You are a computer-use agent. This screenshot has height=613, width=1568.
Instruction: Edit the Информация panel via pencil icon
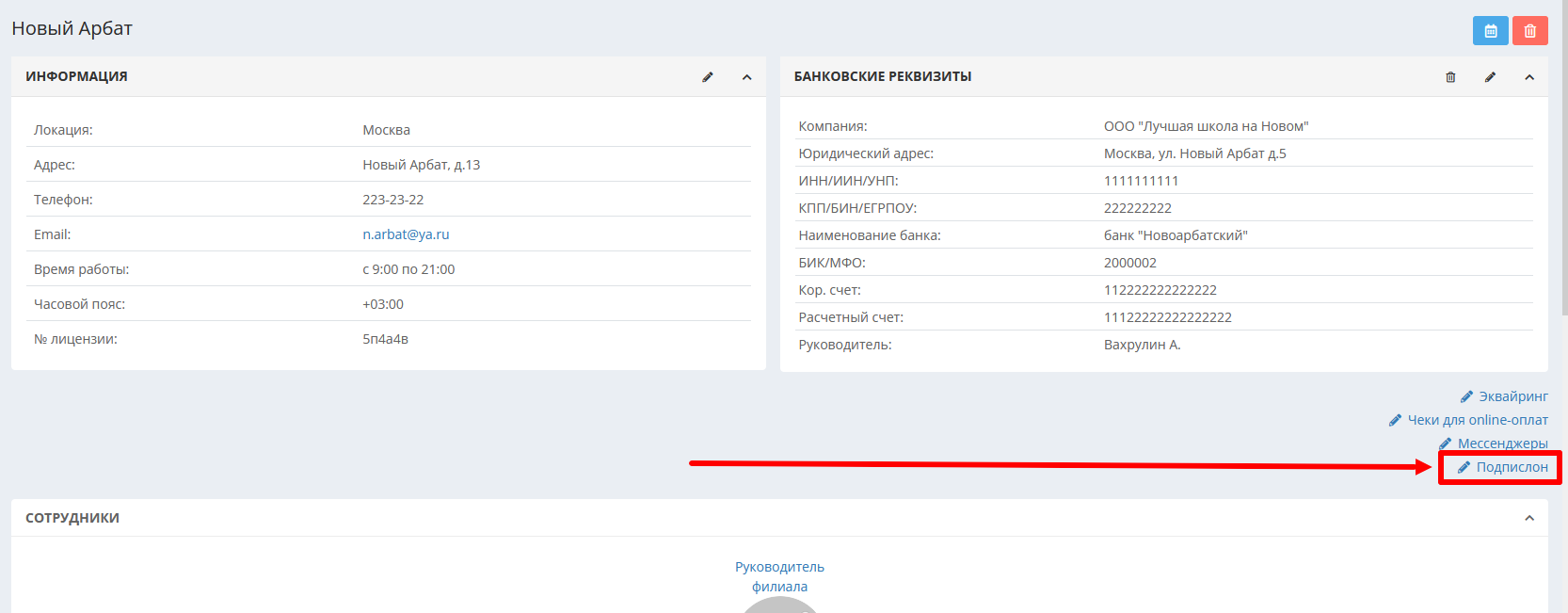[708, 77]
